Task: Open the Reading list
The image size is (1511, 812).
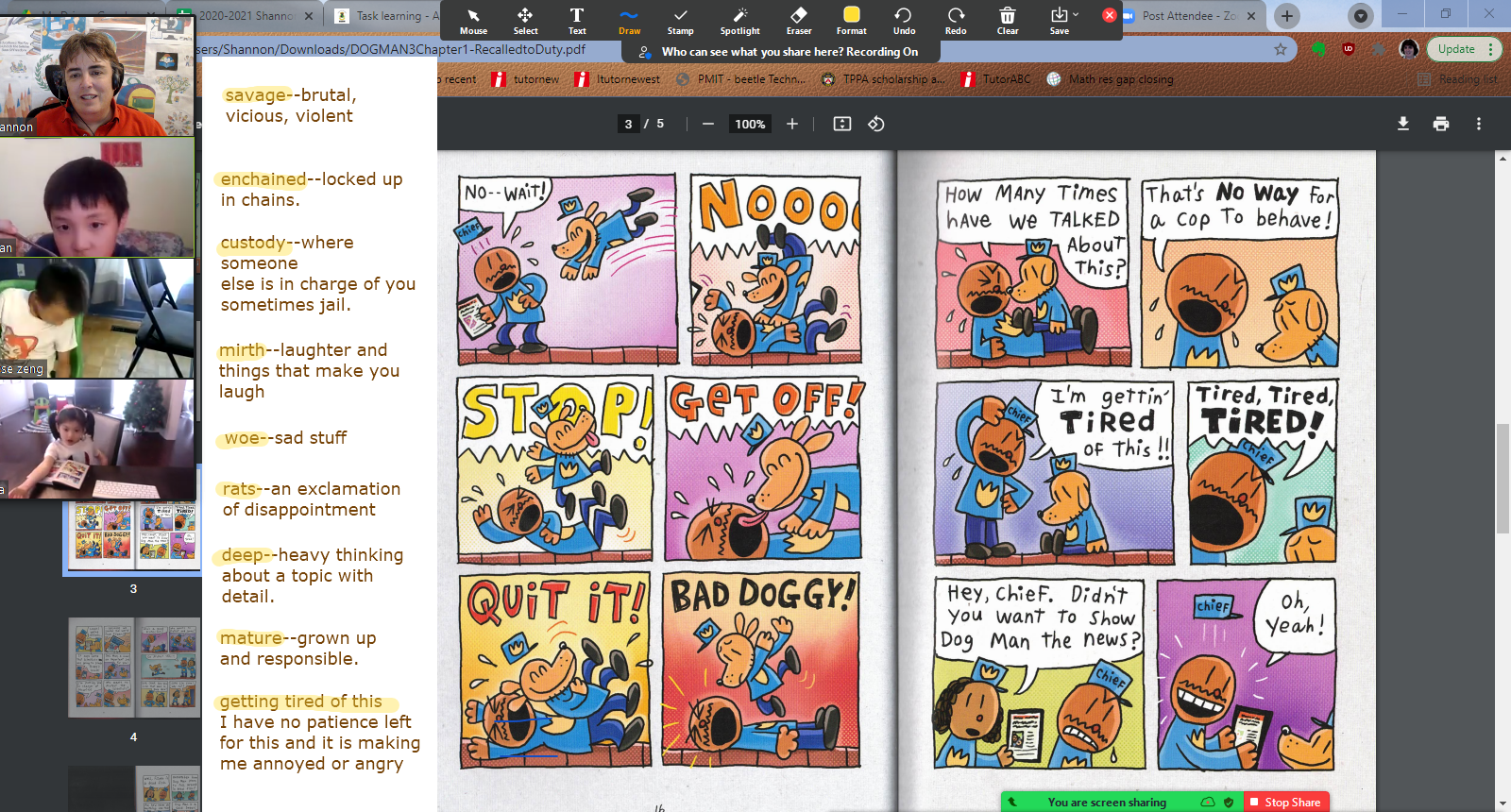Action: 1458,79
